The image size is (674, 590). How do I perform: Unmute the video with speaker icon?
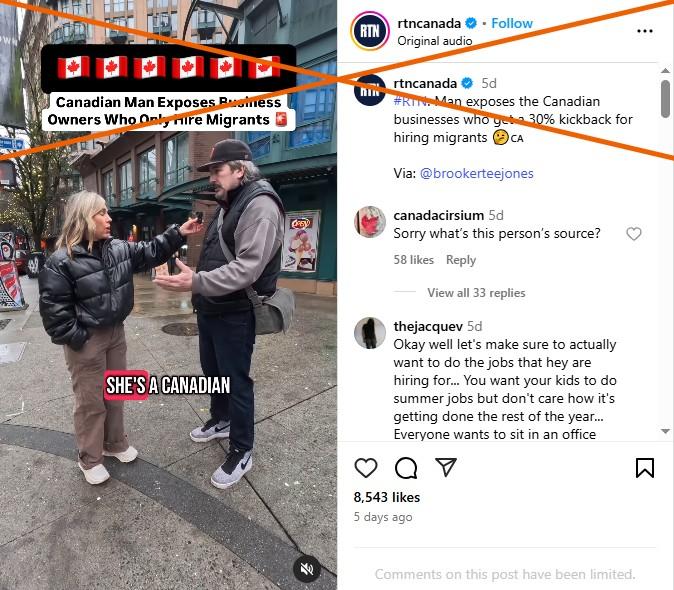pos(307,569)
